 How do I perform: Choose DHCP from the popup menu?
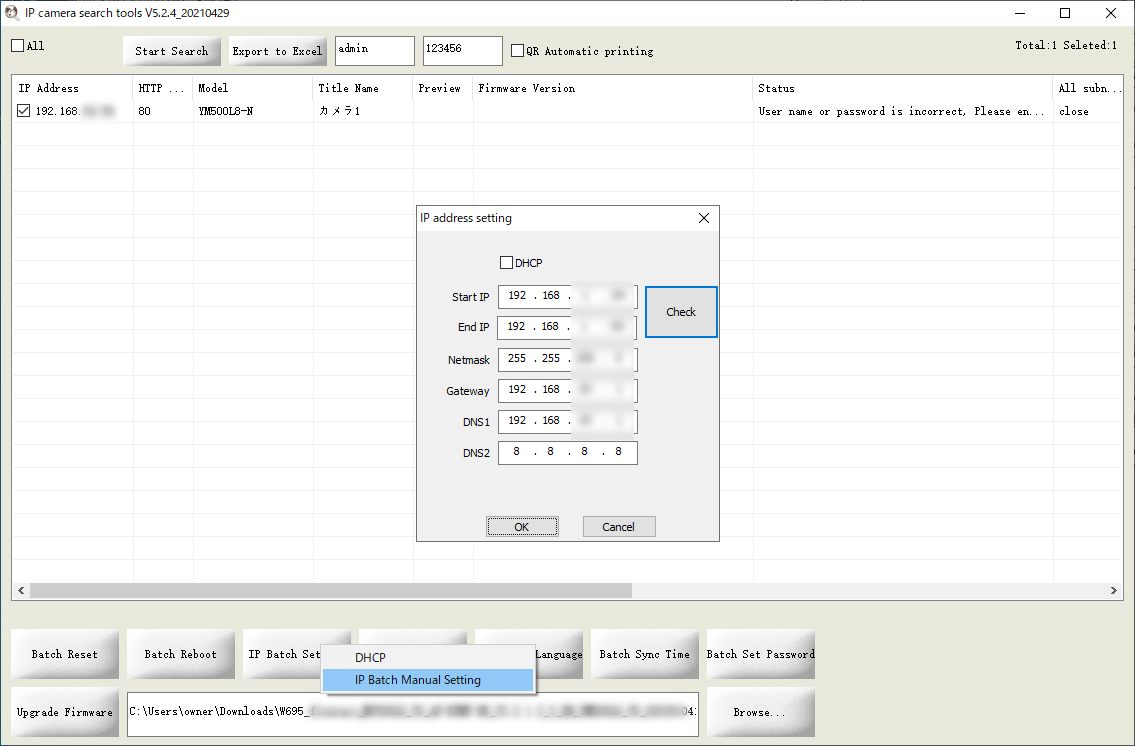(x=428, y=658)
